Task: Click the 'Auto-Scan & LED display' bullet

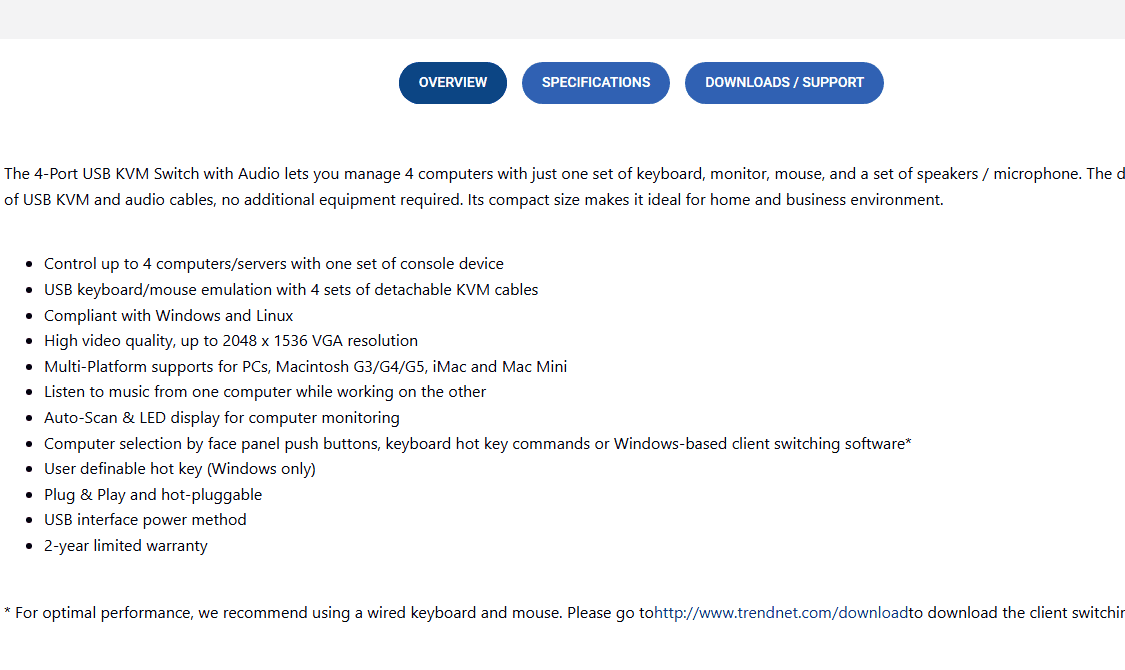Action: point(221,418)
